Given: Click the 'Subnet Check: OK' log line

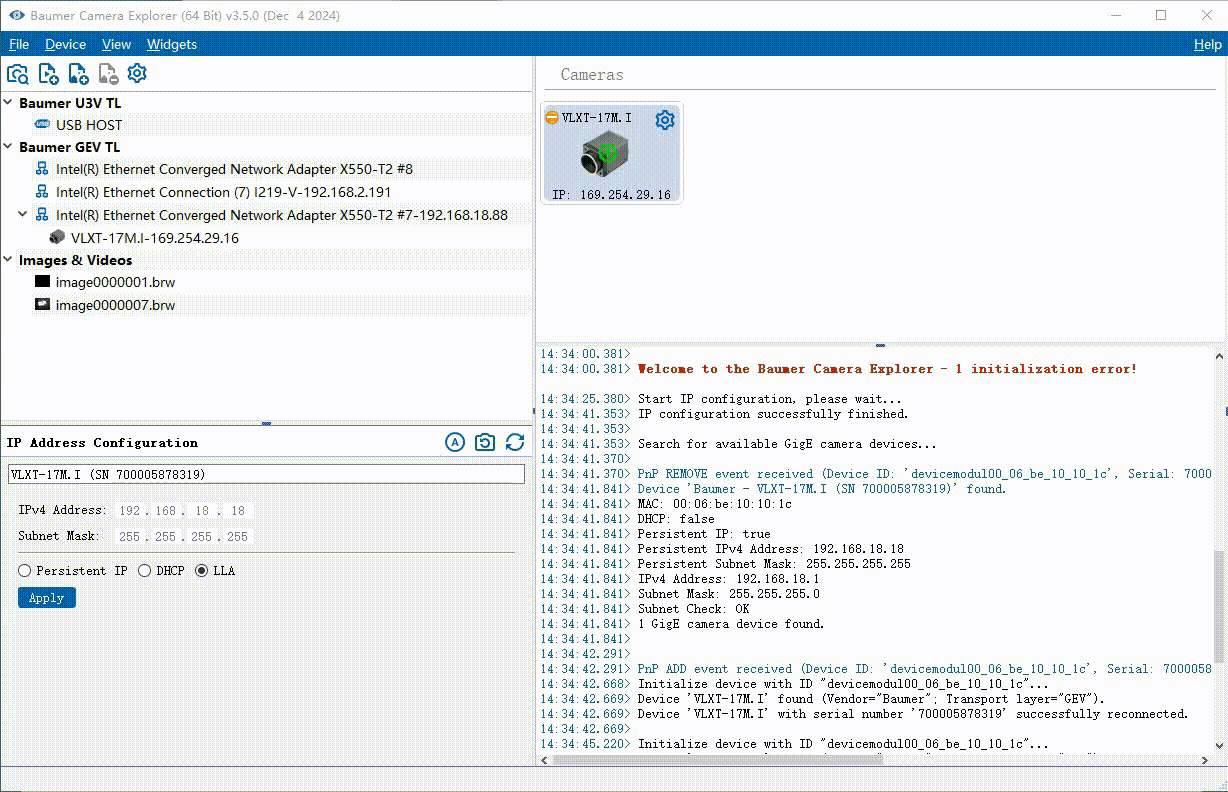Looking at the screenshot, I should pyautogui.click(x=693, y=609).
